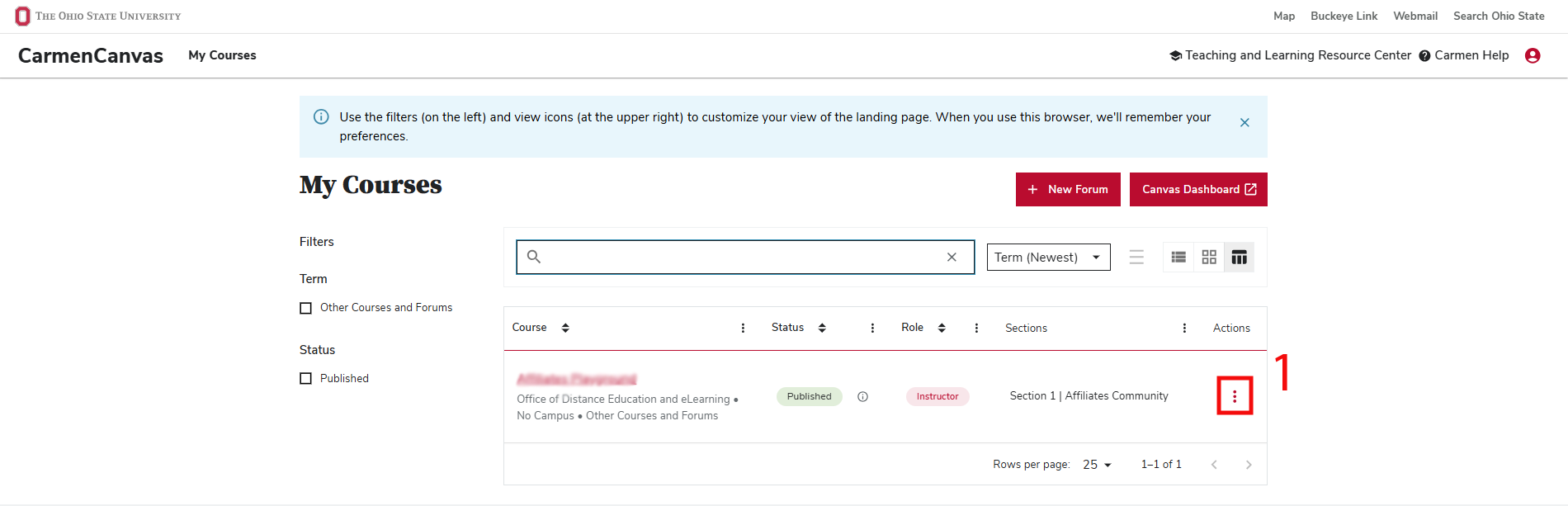Go to previous page arrow
This screenshot has width=1568, height=506.
(1214, 465)
